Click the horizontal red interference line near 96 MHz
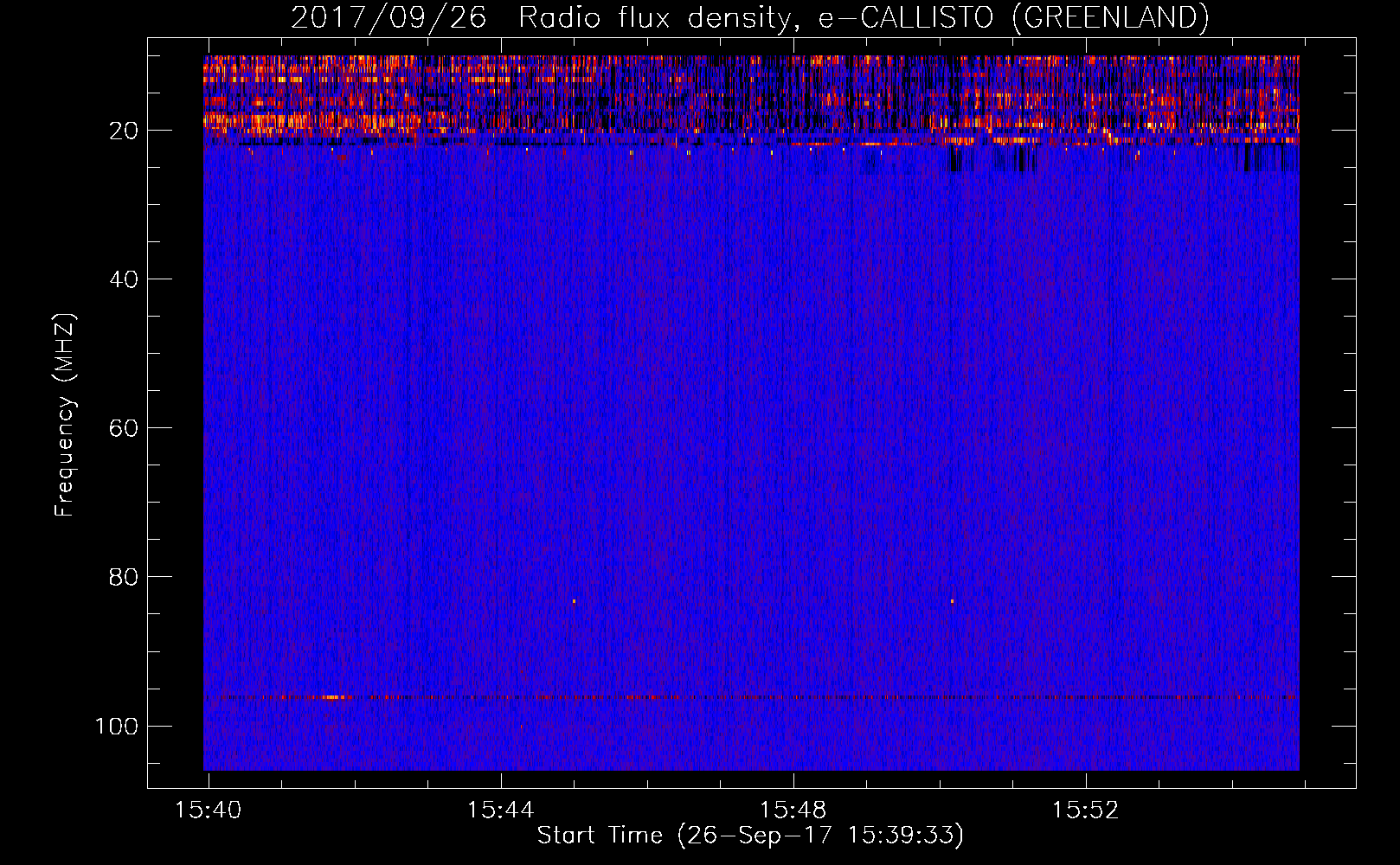The width and height of the screenshot is (1400, 865). pyautogui.click(x=751, y=697)
